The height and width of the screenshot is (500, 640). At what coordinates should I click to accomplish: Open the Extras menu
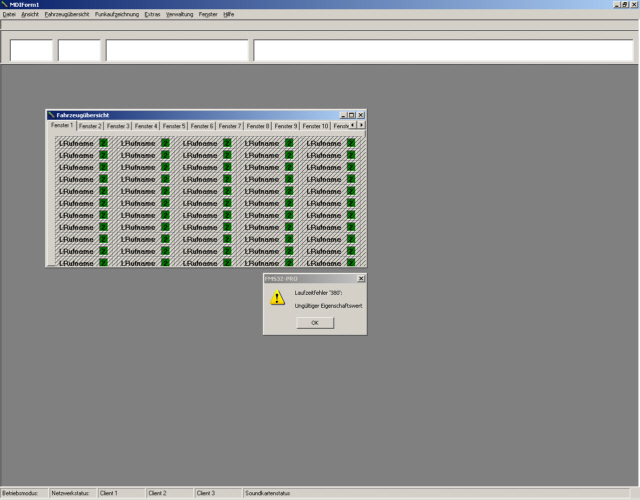tap(152, 15)
